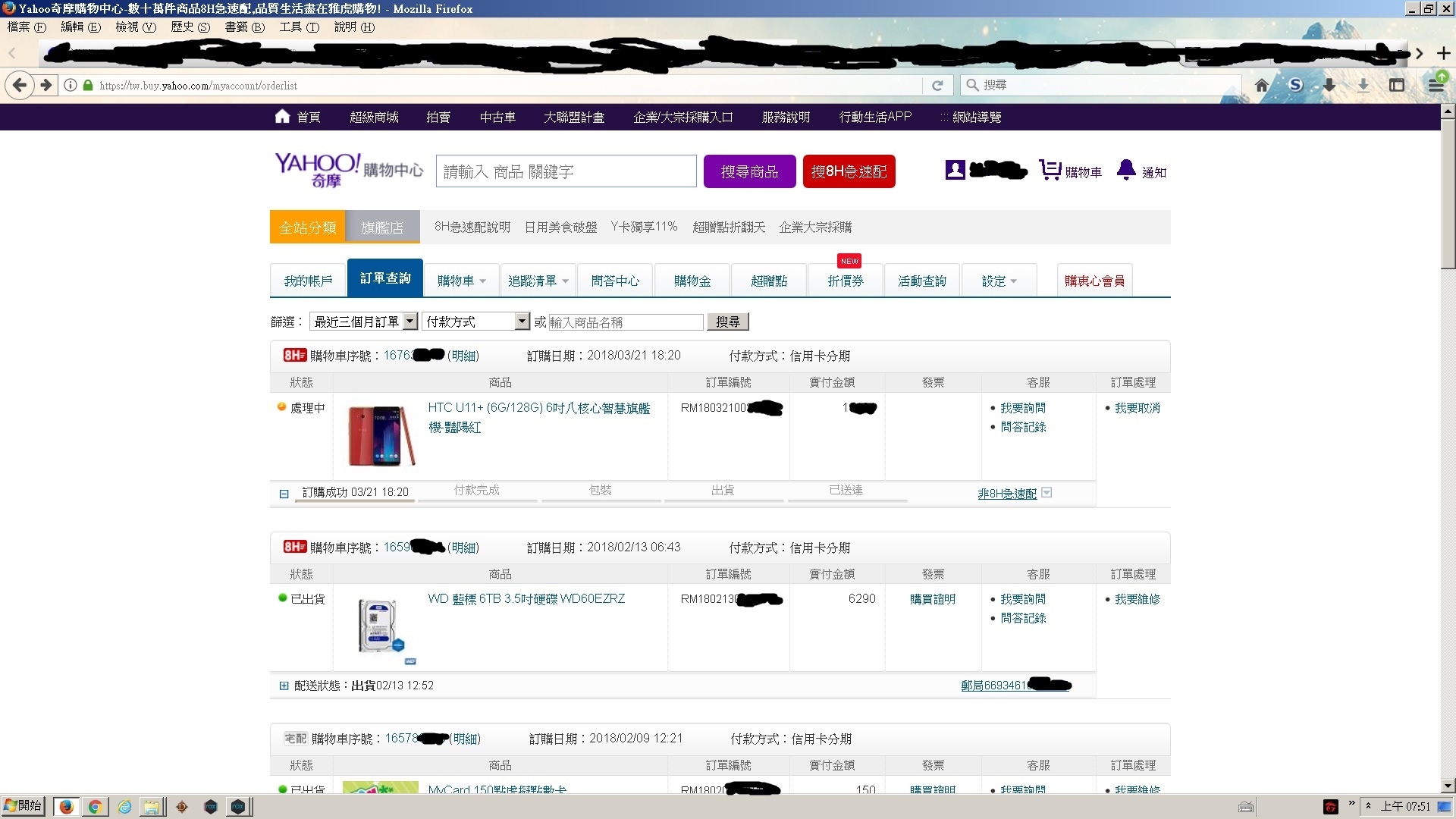This screenshot has height=819, width=1456.
Task: Open the Yahoo奇摩 購物中心 logo
Action: click(349, 171)
